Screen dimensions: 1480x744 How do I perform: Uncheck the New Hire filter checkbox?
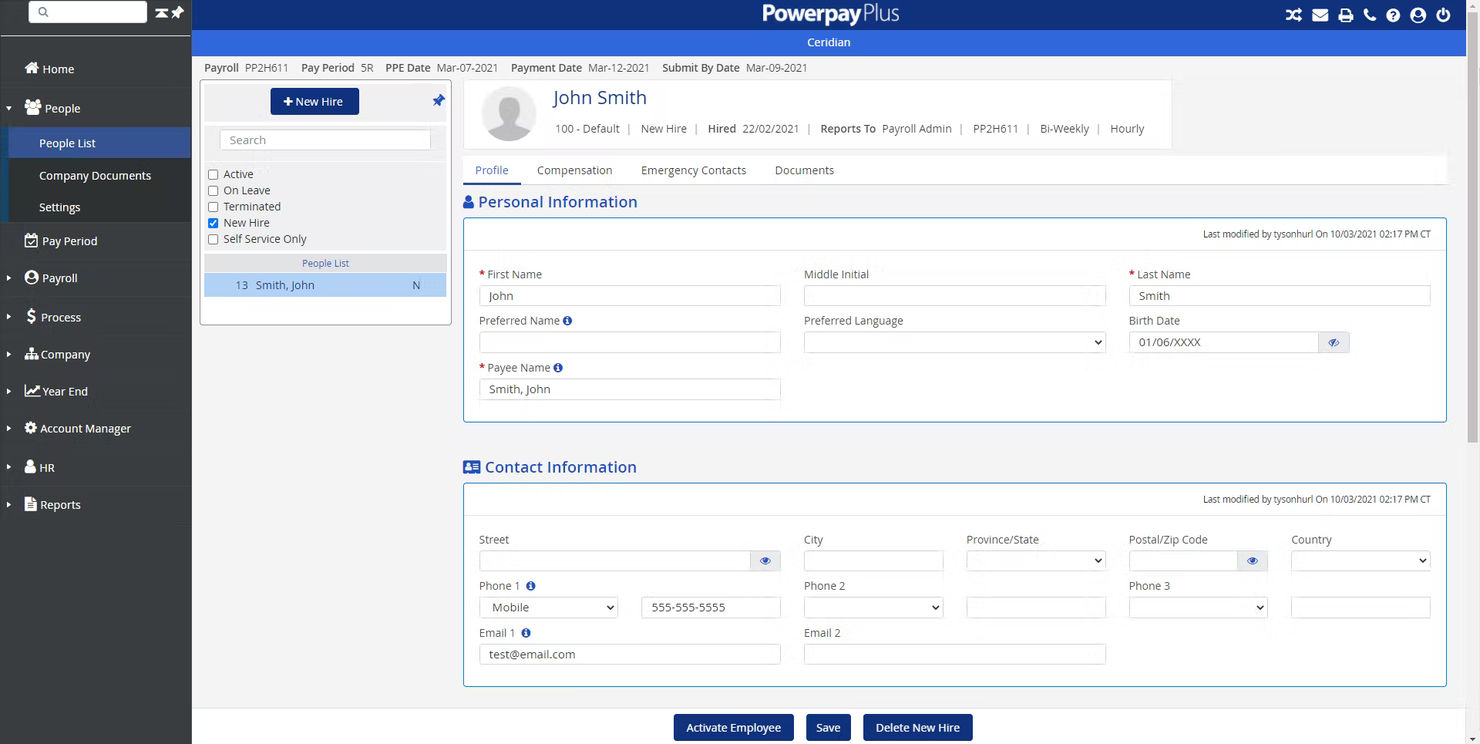tap(213, 223)
